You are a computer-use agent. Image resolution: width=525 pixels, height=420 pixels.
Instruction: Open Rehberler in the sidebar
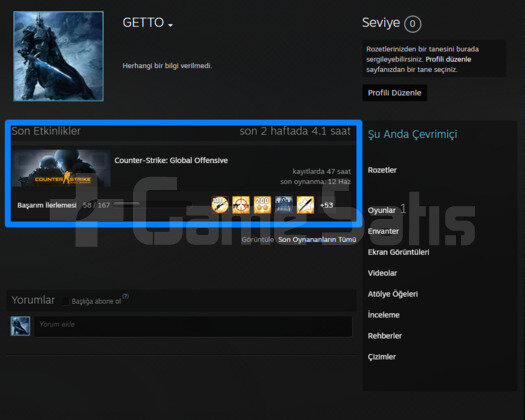(x=385, y=336)
